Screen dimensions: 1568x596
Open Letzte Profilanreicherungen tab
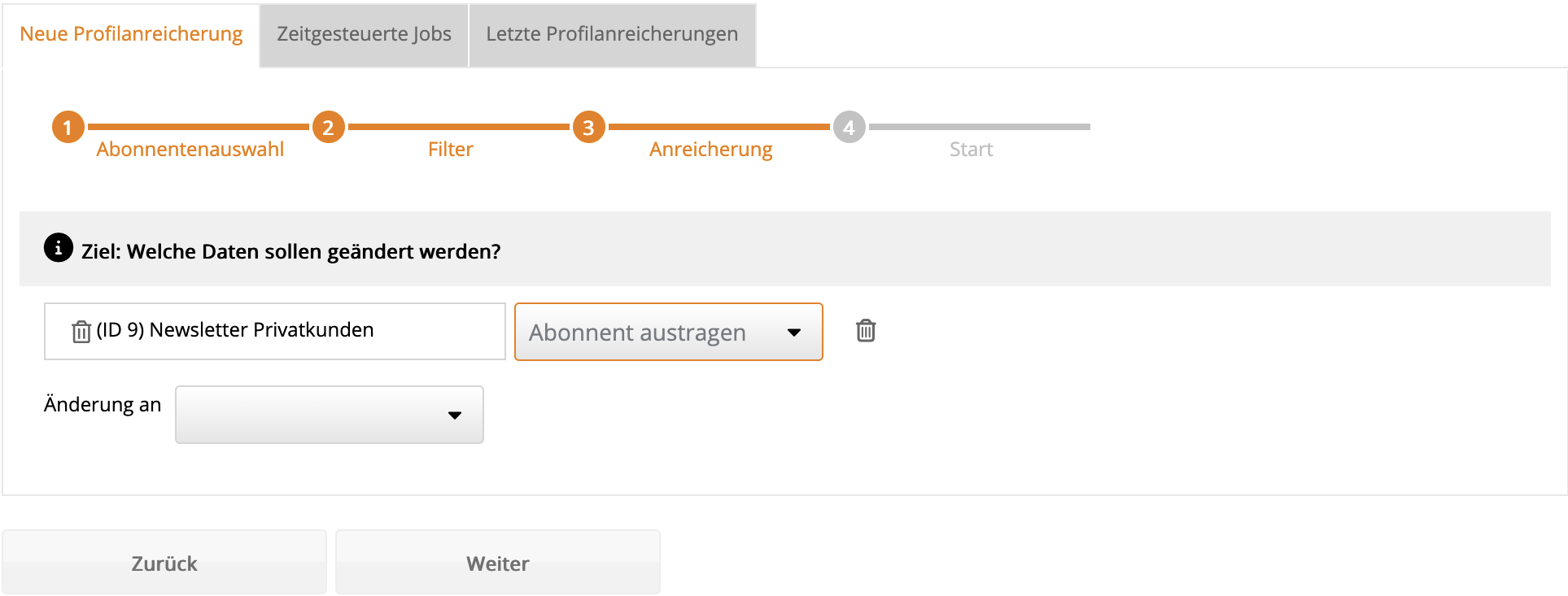tap(612, 34)
